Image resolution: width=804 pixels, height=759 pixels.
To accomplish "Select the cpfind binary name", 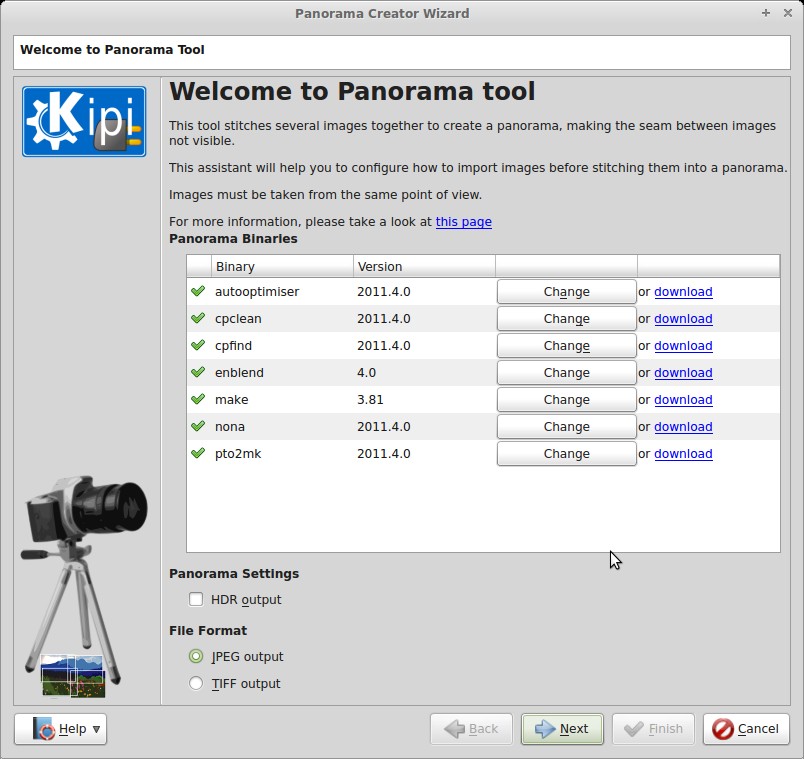I will (x=233, y=346).
